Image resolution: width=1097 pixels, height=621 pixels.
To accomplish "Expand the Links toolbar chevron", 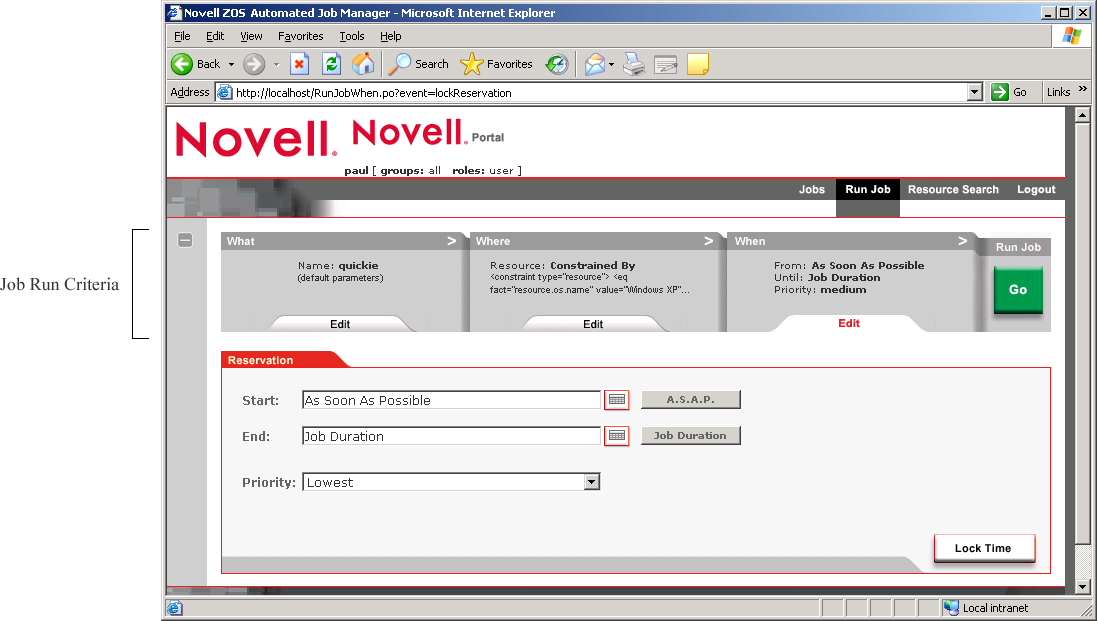I will (1083, 89).
